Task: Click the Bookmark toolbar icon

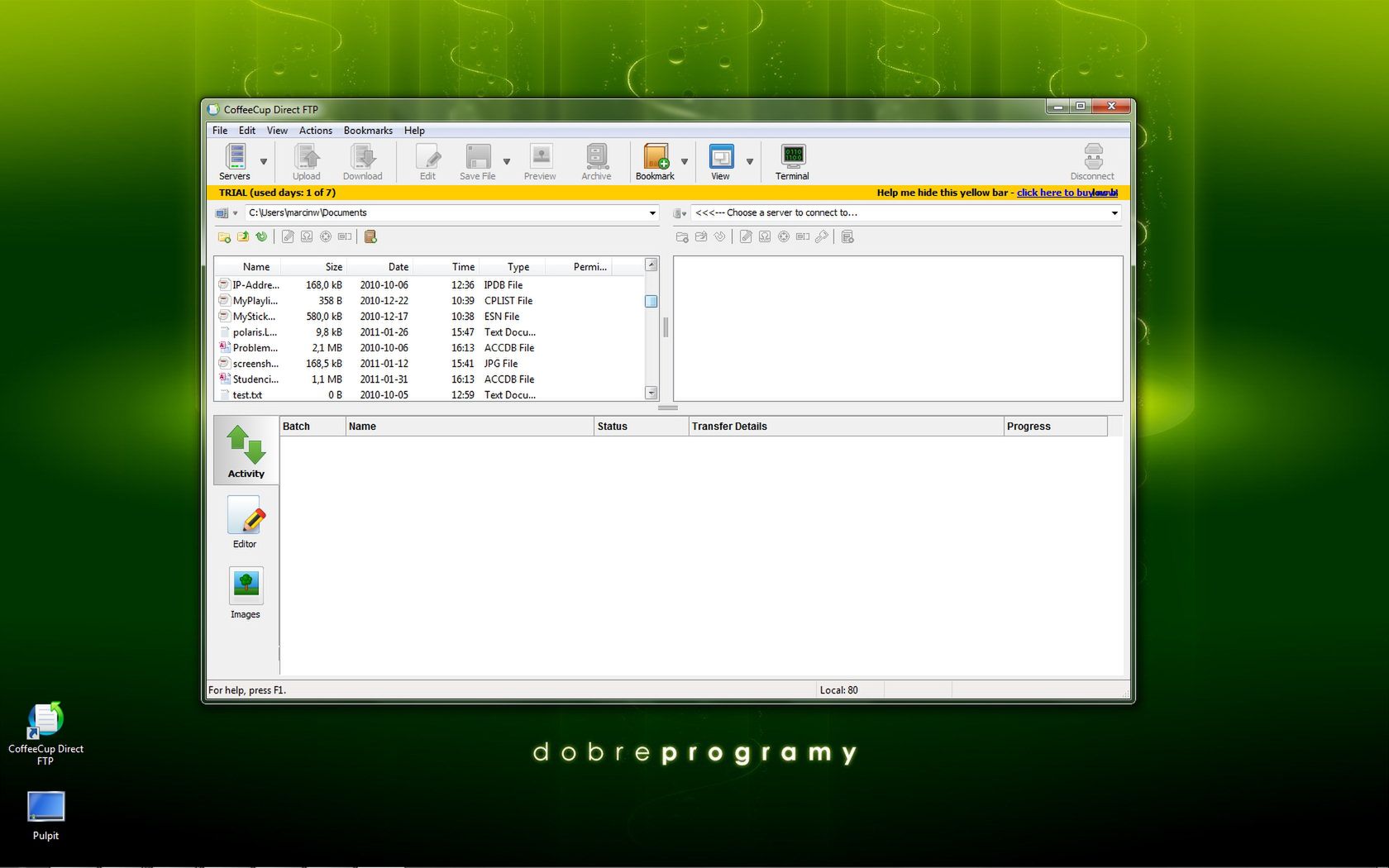Action: click(655, 161)
